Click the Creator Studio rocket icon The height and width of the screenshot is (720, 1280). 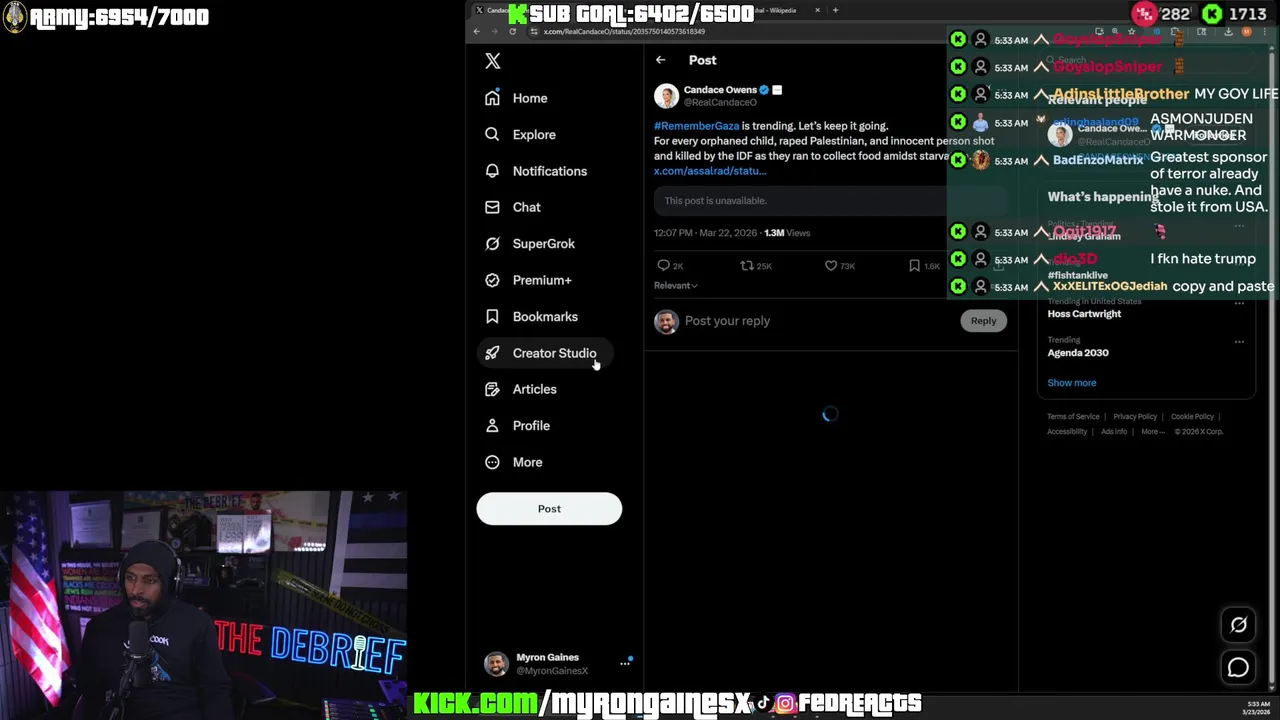[x=492, y=353]
